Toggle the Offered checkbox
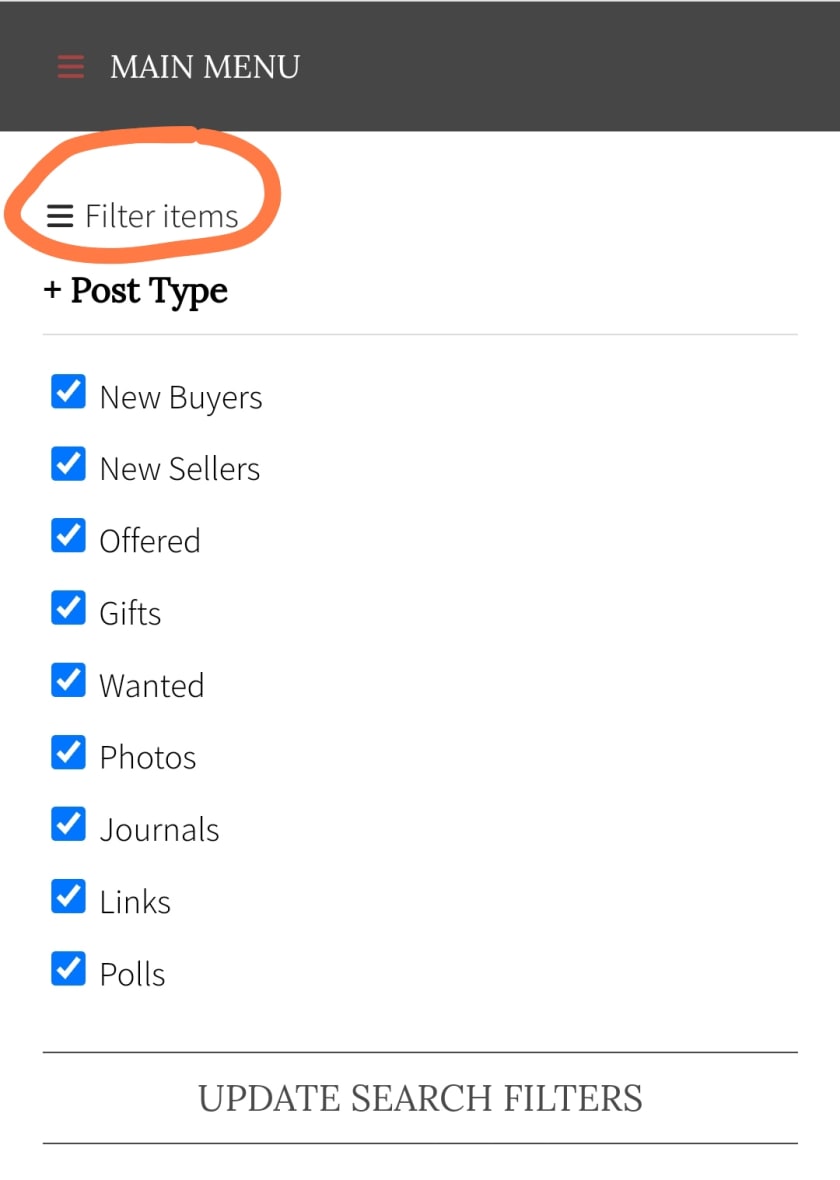 [68, 535]
